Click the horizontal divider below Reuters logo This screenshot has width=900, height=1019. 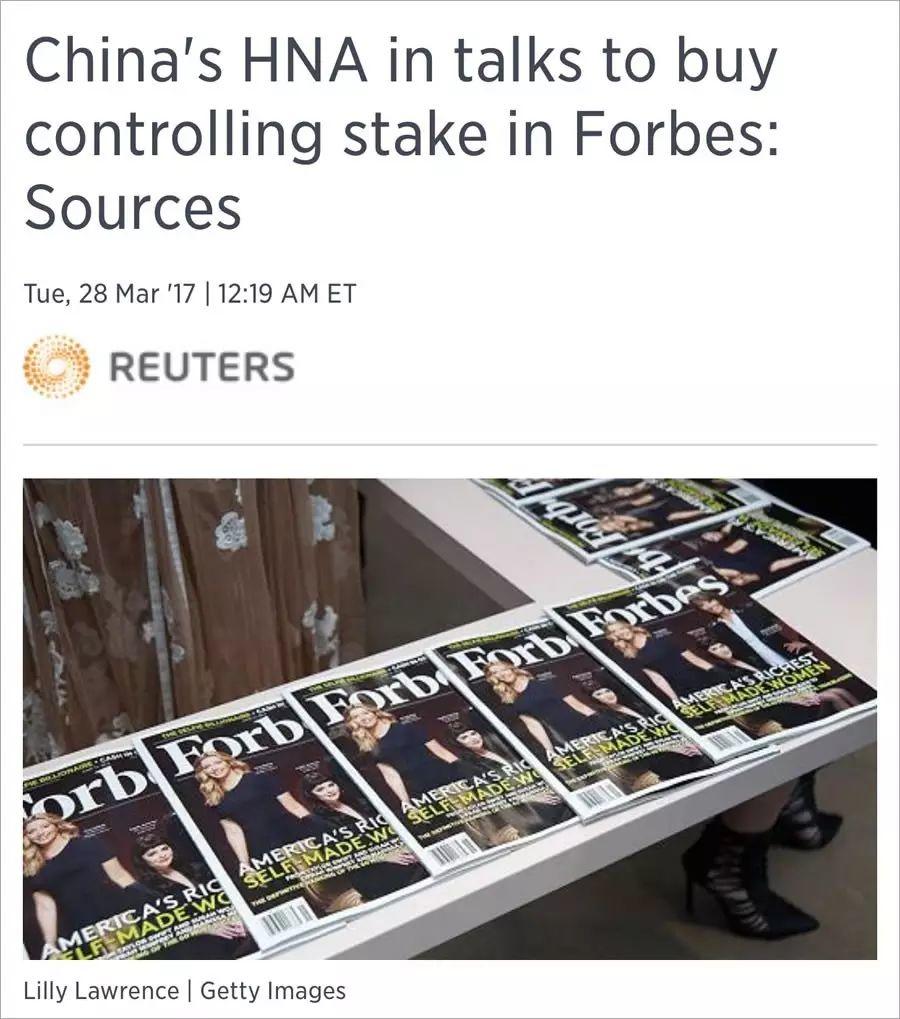(x=450, y=445)
